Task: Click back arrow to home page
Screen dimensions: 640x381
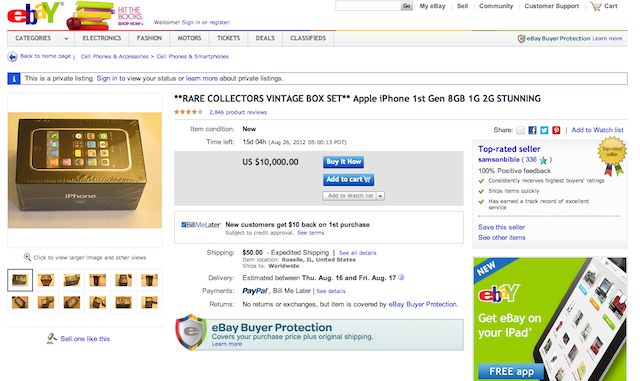Action: click(12, 57)
